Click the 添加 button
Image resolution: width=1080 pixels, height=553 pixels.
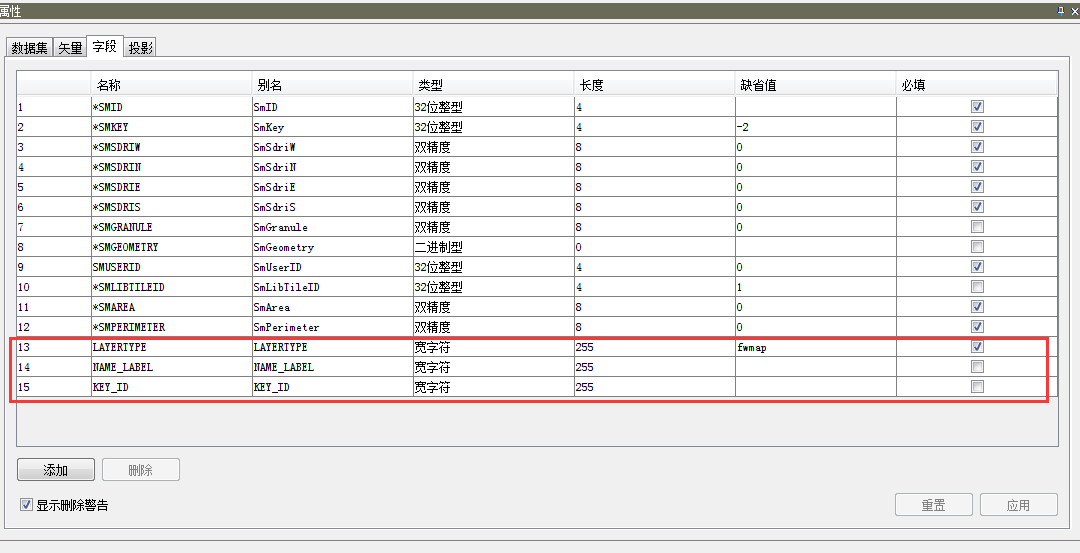click(x=56, y=470)
